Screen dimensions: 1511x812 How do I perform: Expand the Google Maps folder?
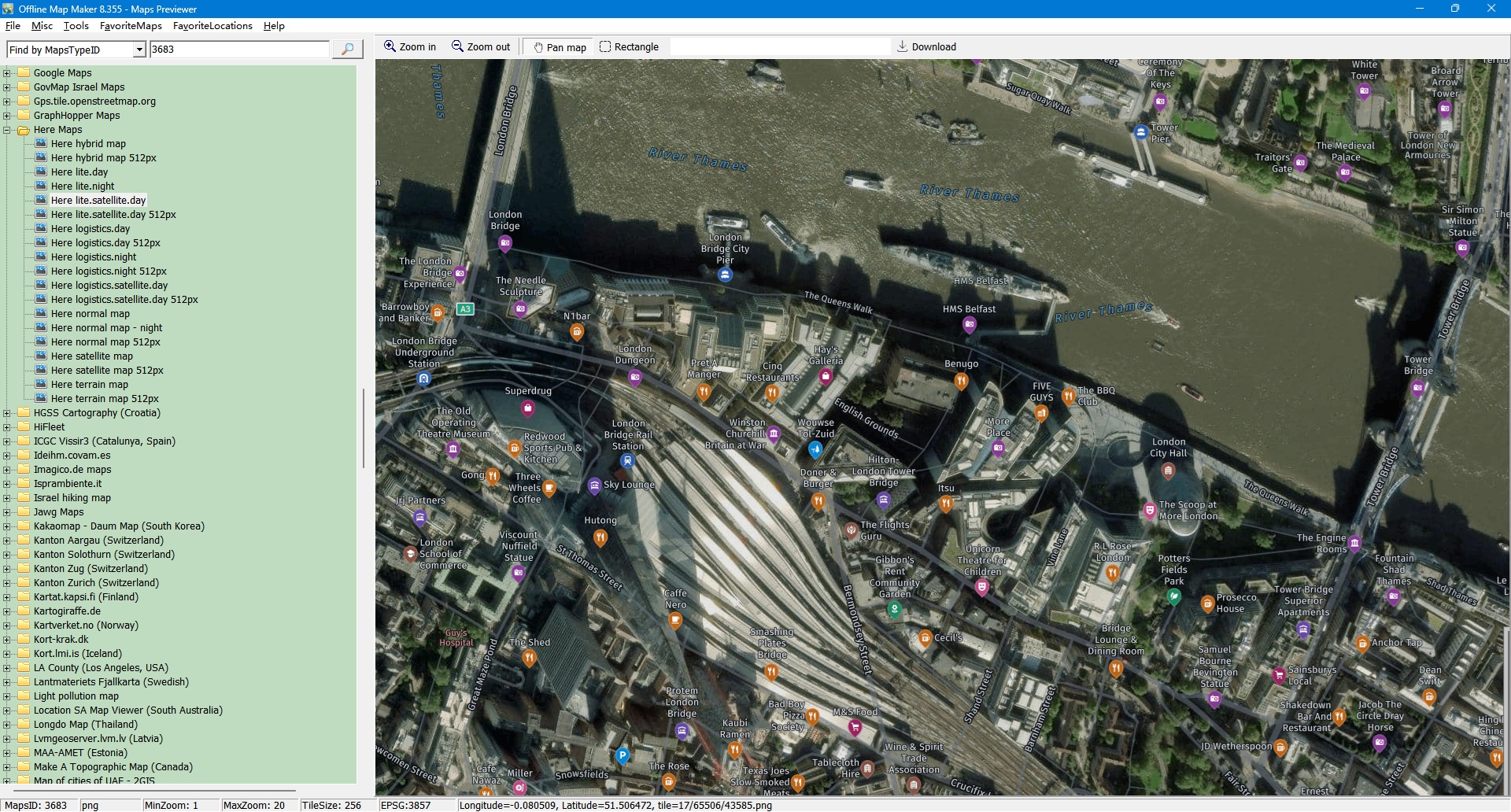tap(7, 73)
